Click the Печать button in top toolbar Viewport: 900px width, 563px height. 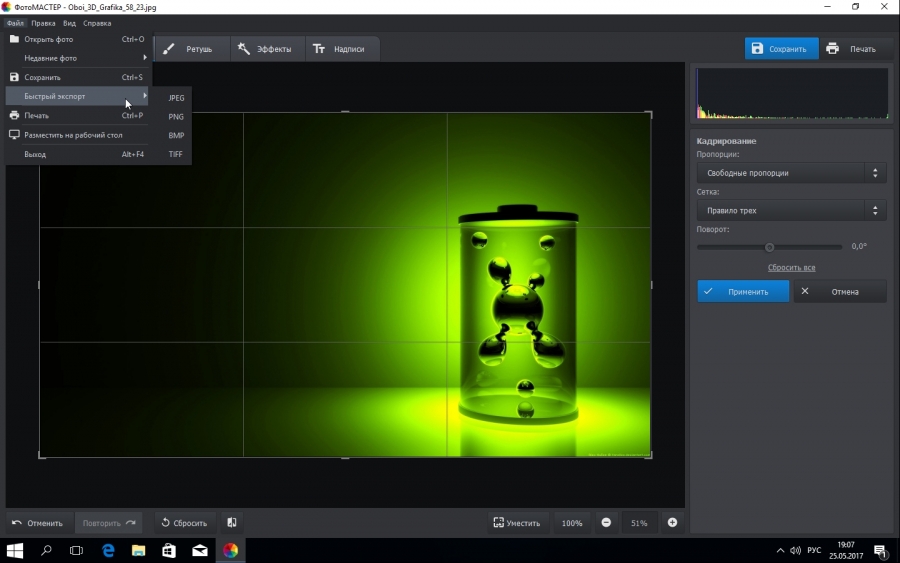pos(852,48)
